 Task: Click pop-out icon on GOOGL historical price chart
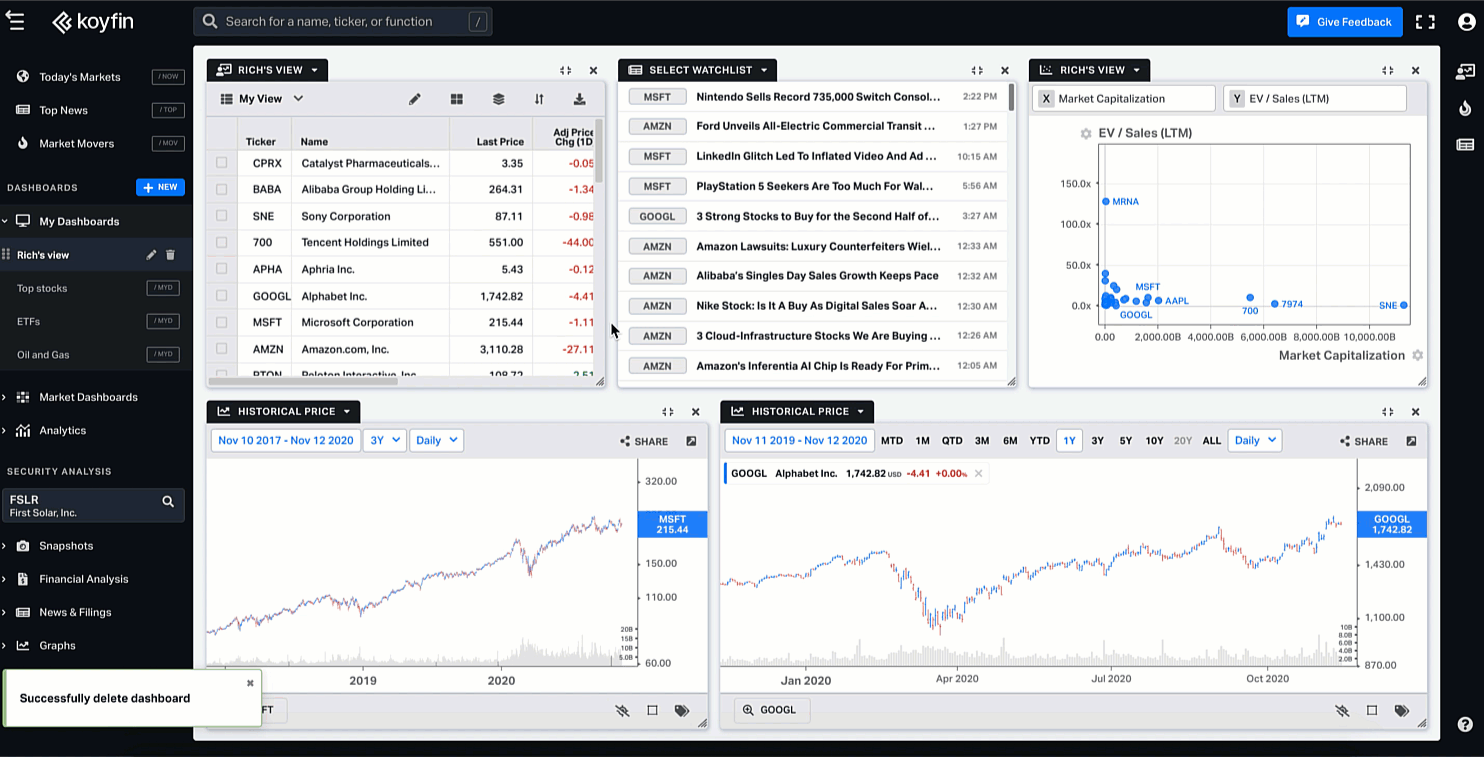pos(1411,441)
